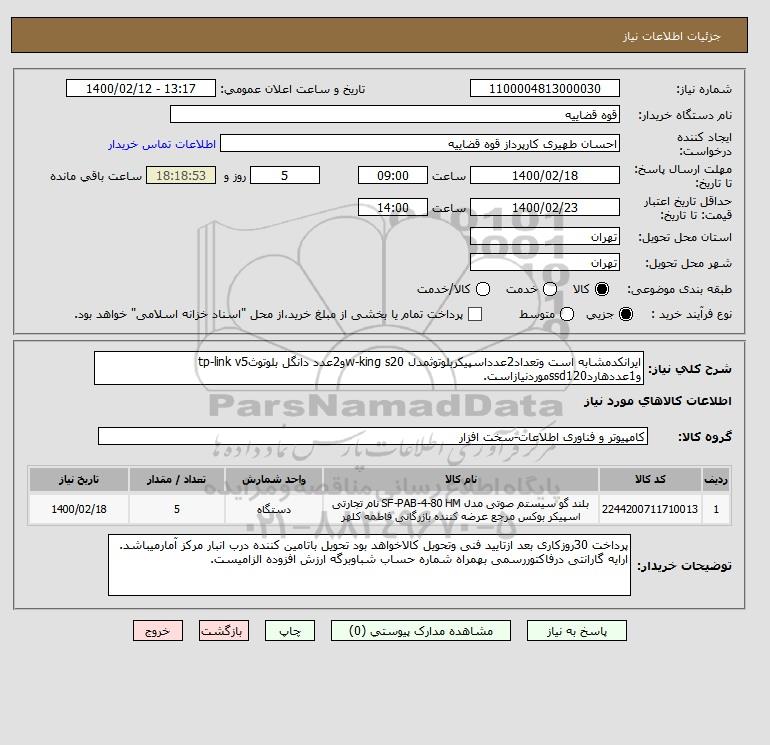Select the کالا radio button
The image size is (770, 745).
pos(602,289)
